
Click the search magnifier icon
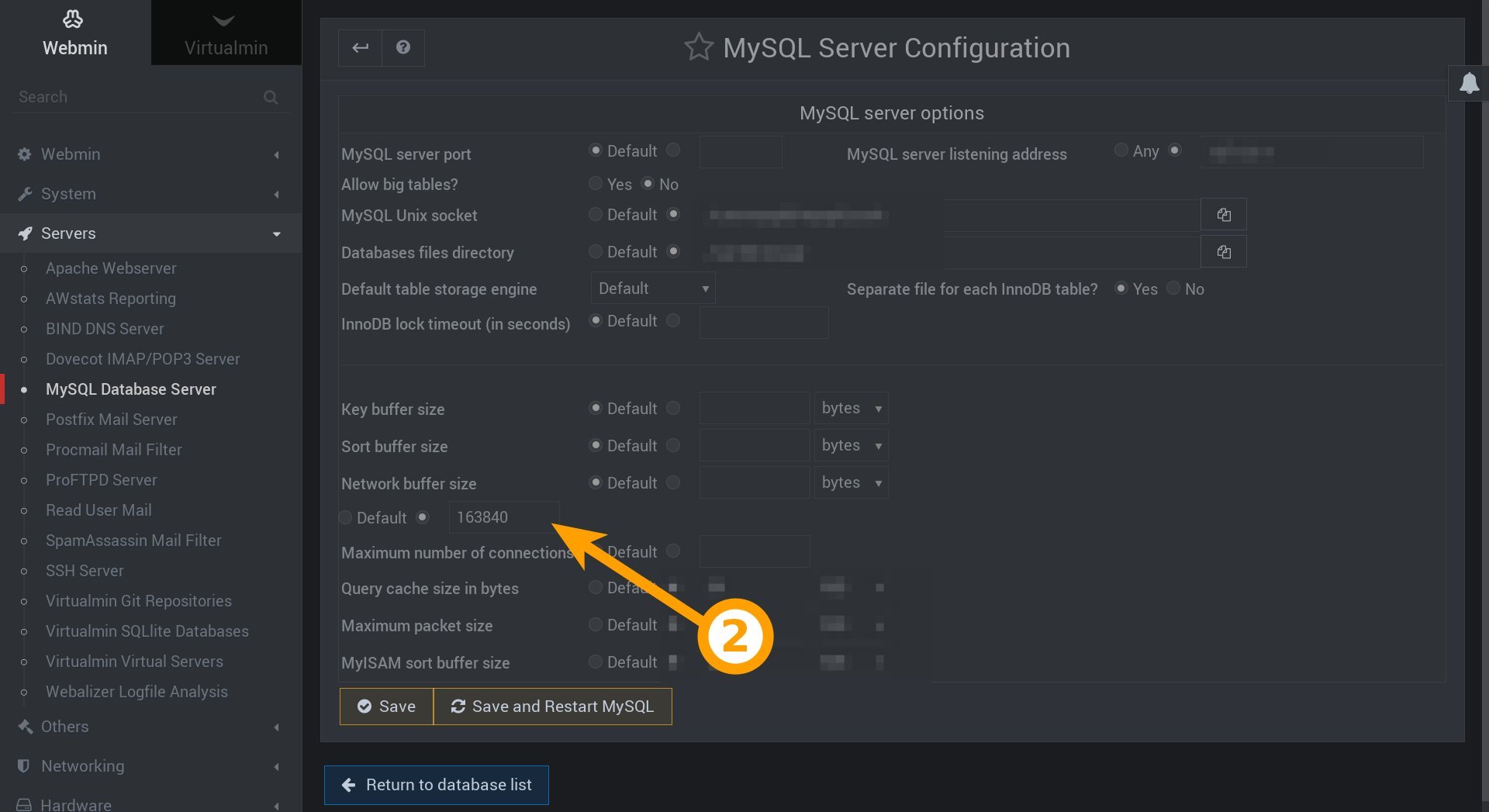point(271,97)
